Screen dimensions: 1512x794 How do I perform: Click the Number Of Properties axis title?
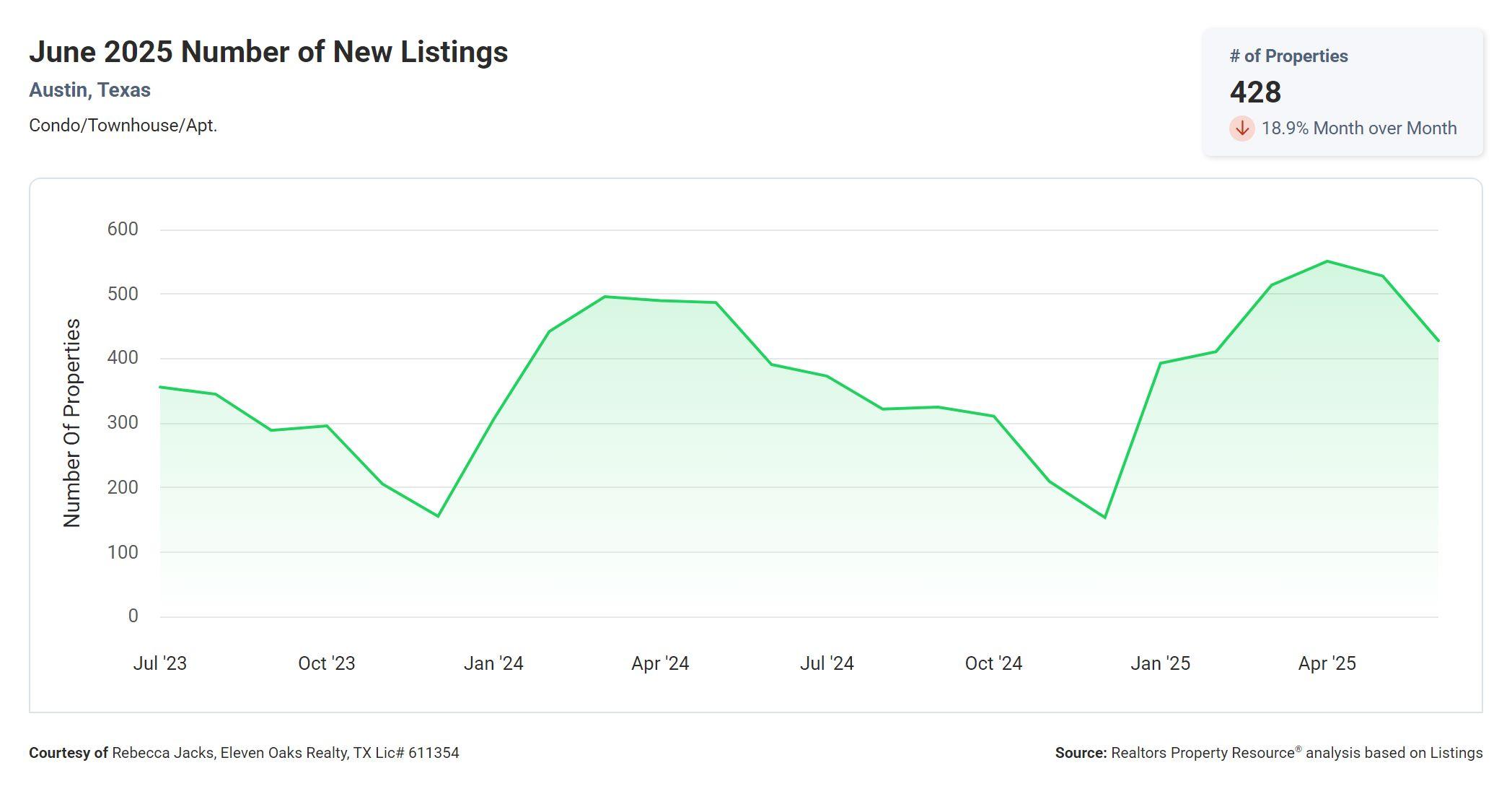(72, 423)
